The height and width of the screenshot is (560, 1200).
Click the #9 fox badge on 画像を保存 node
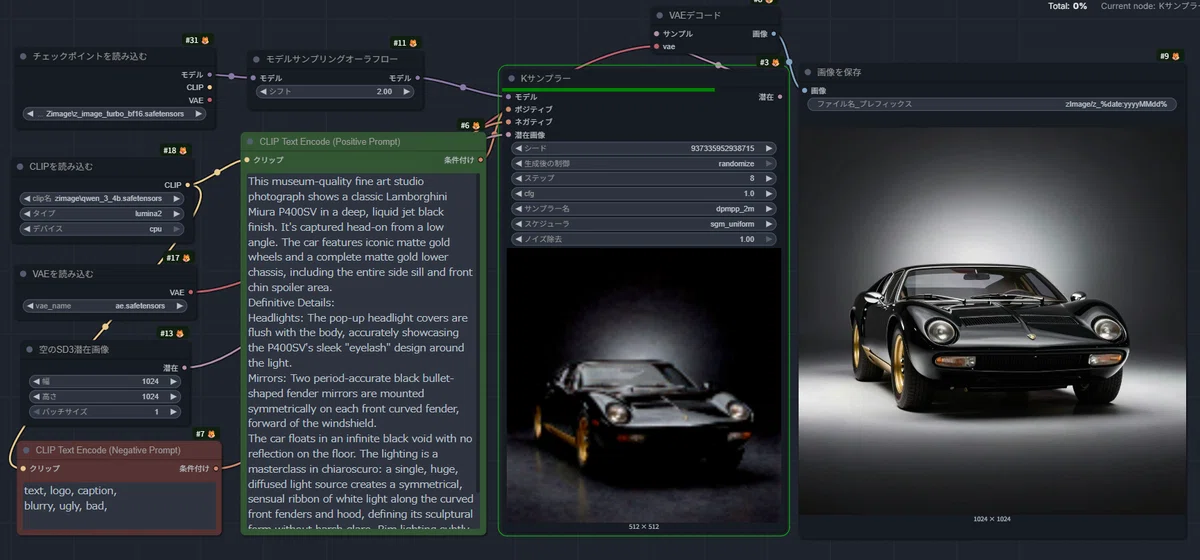(x=1169, y=56)
